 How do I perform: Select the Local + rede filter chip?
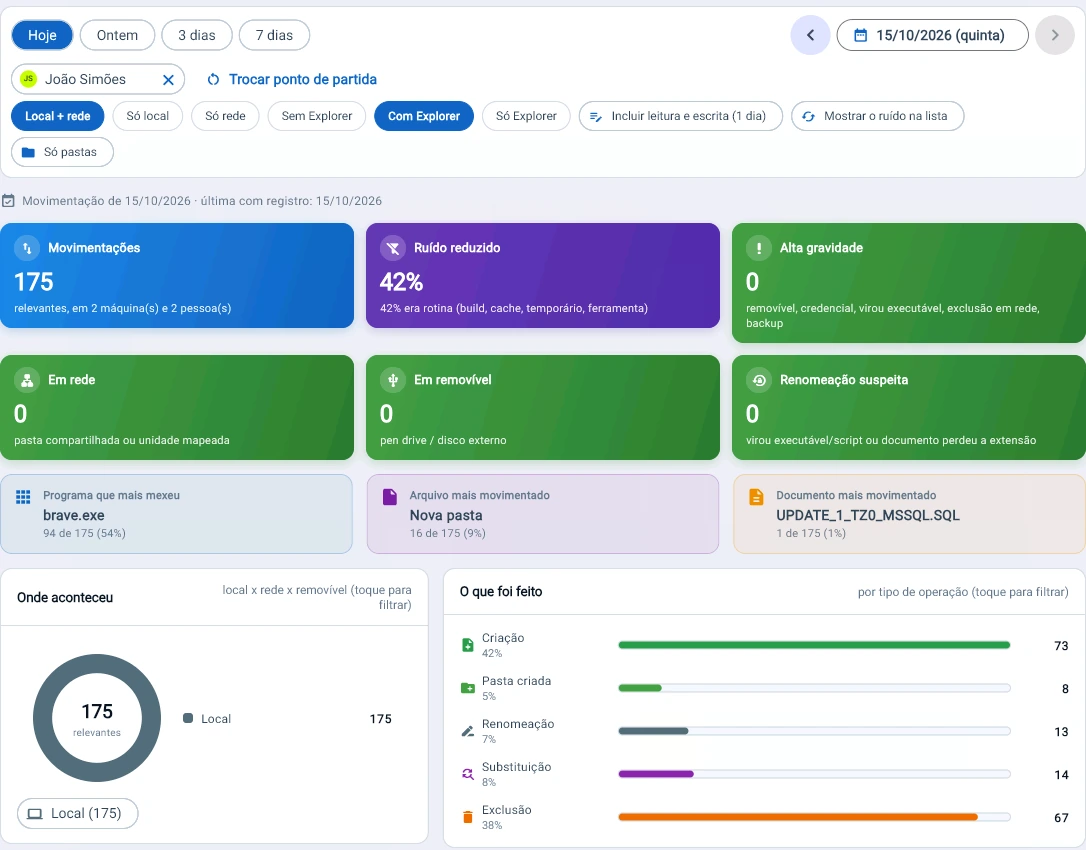[57, 116]
